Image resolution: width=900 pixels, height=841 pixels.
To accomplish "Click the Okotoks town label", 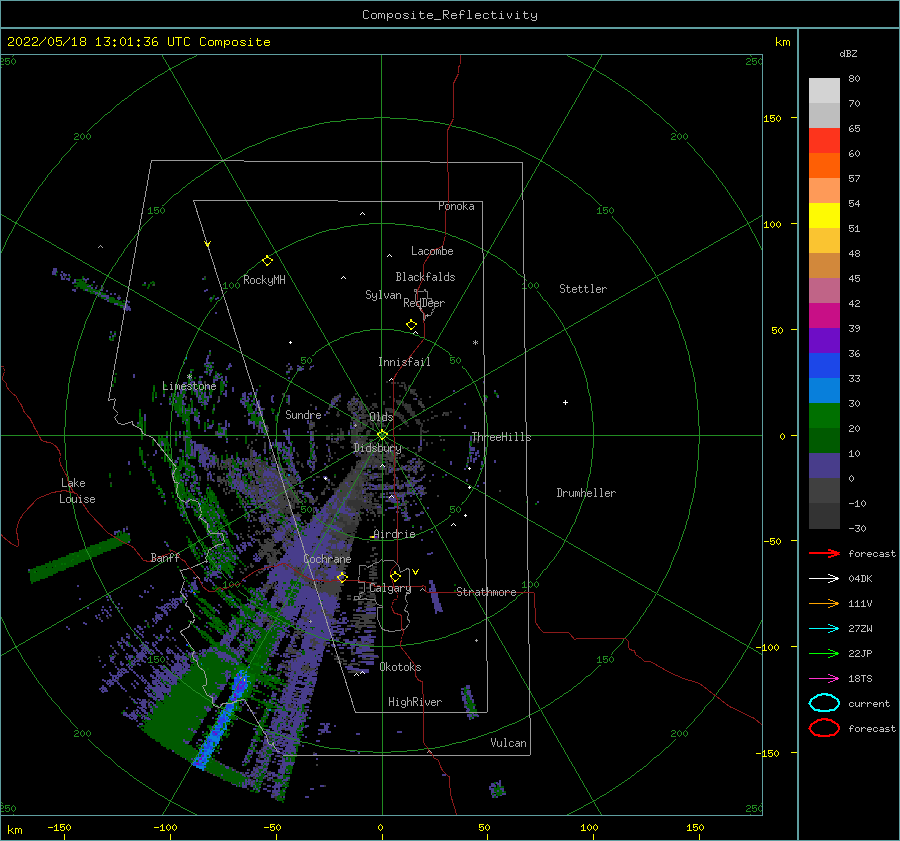I will tap(400, 667).
